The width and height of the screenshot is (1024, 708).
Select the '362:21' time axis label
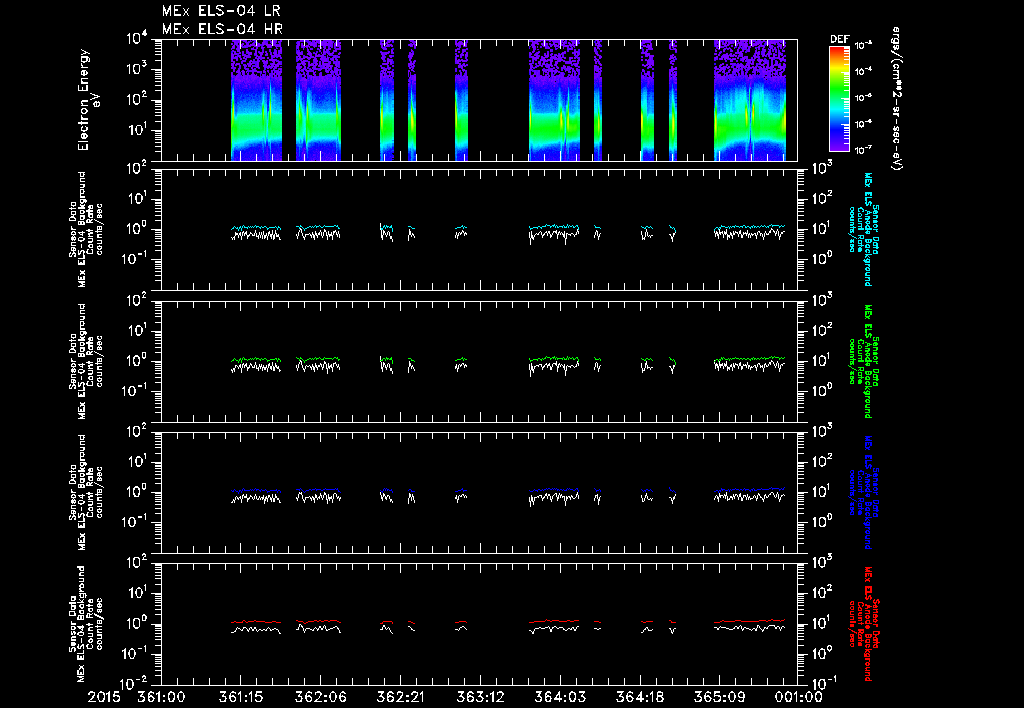tap(400, 697)
